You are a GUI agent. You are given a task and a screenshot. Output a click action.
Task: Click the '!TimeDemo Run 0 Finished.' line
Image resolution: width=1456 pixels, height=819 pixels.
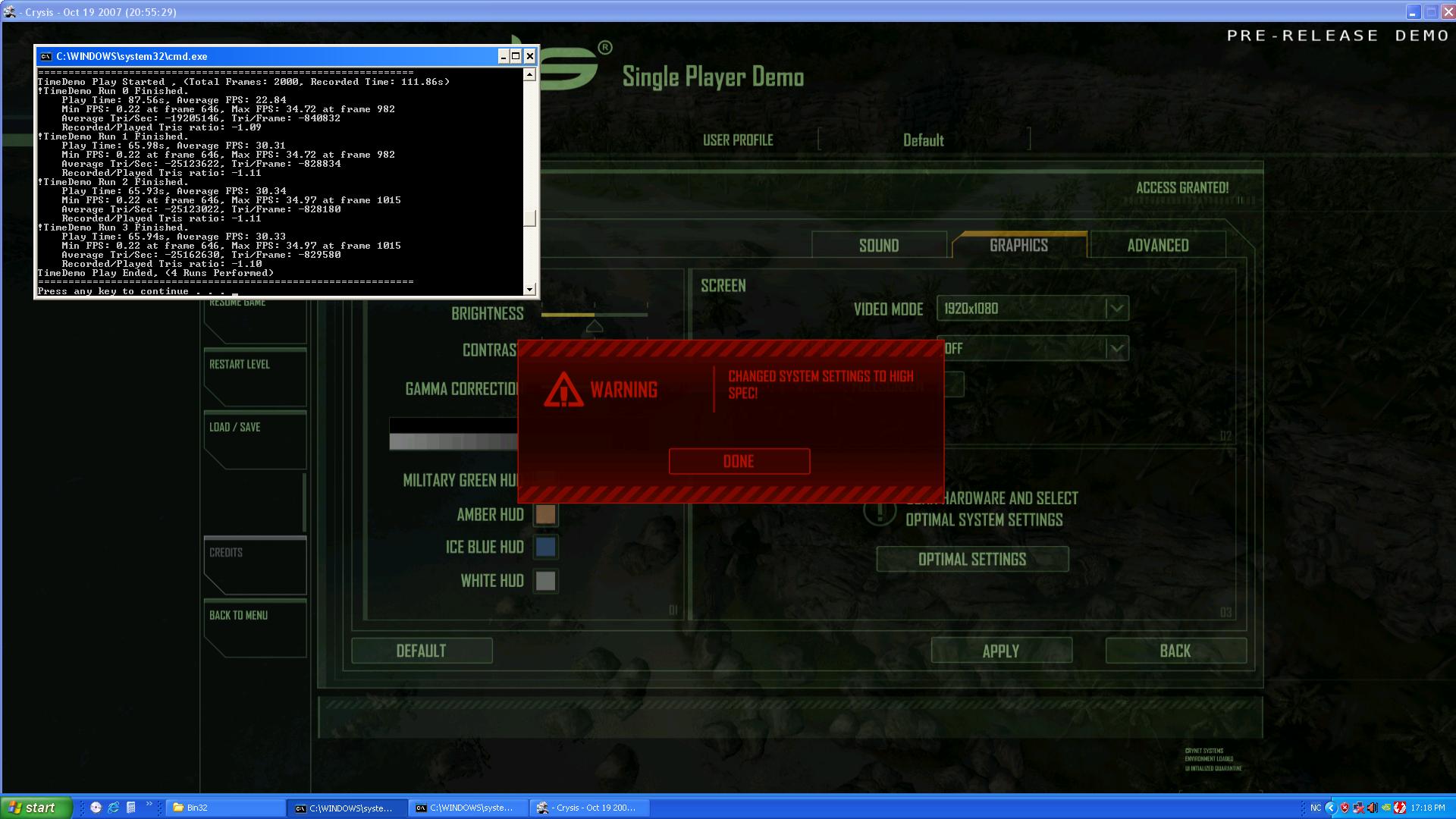pos(113,91)
